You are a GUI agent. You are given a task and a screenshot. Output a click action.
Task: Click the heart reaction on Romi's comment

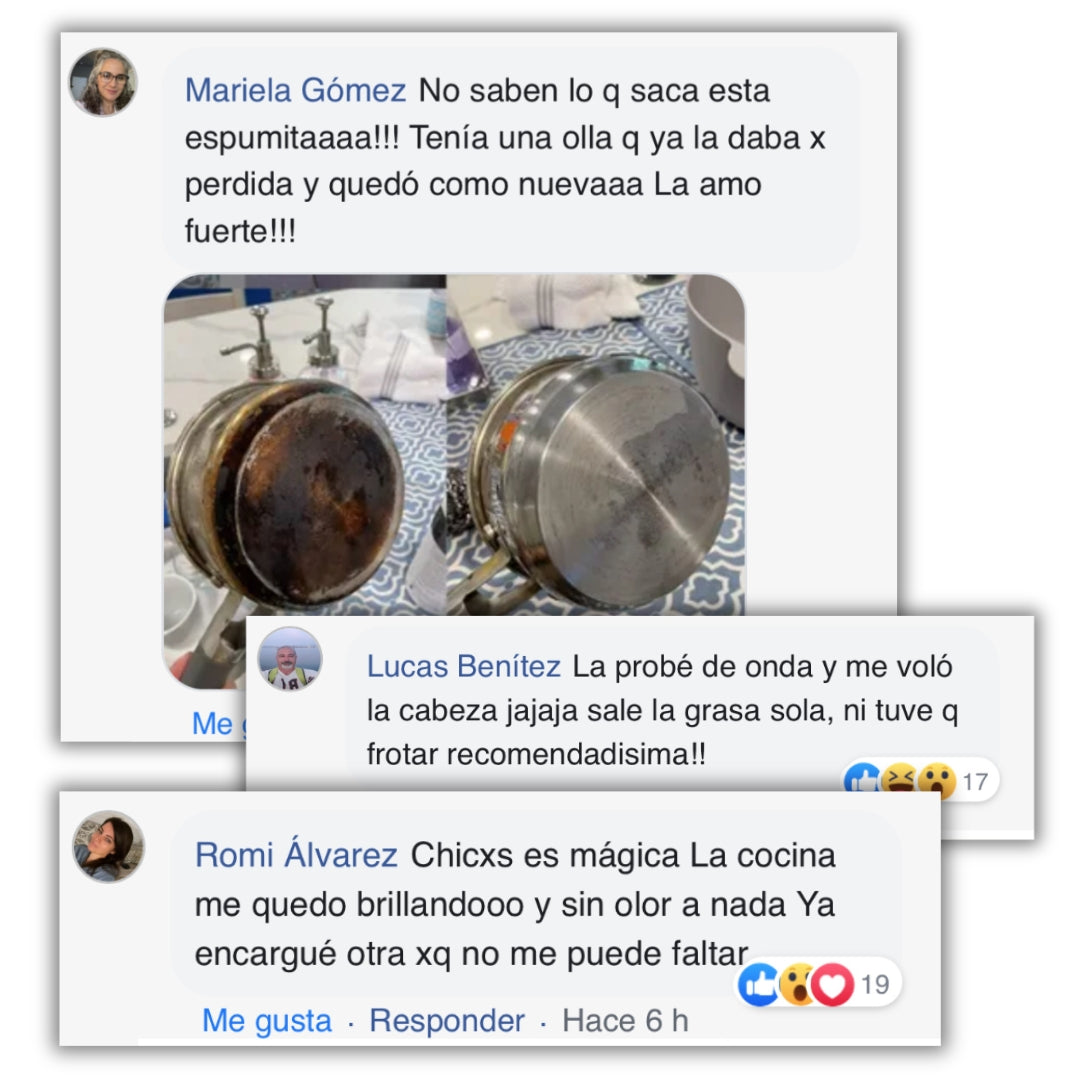point(833,984)
